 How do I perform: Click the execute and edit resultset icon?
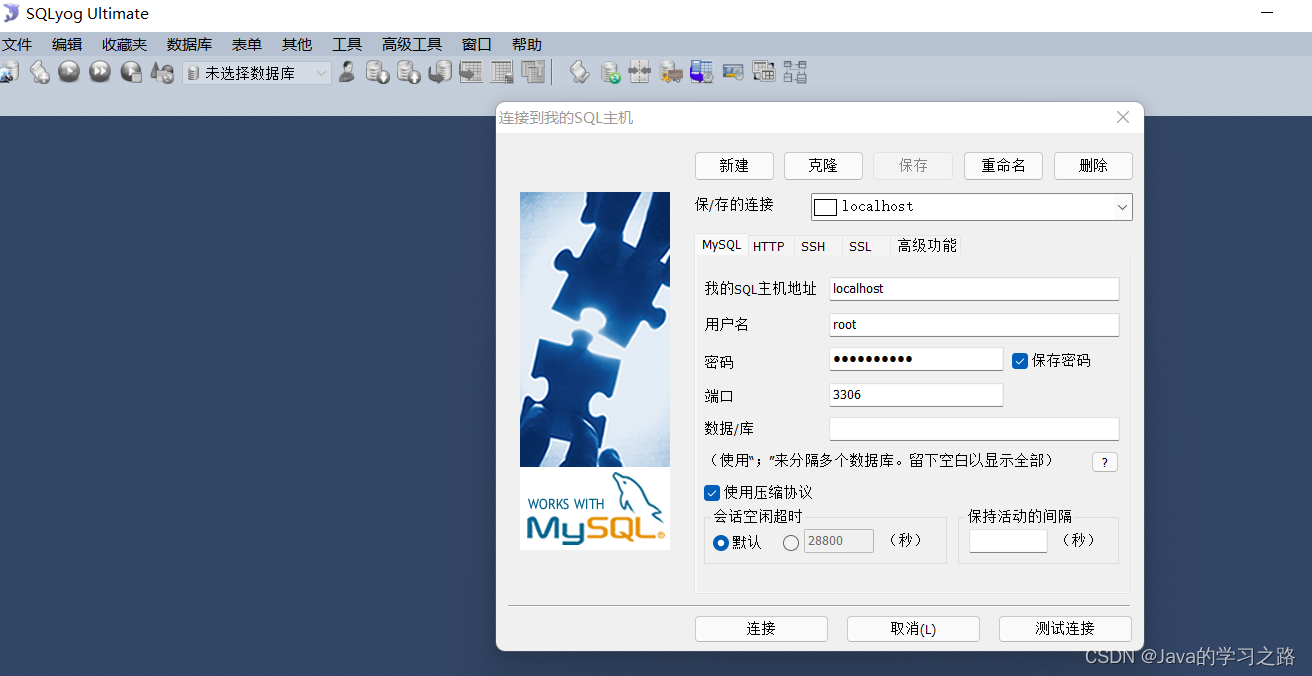[x=131, y=72]
